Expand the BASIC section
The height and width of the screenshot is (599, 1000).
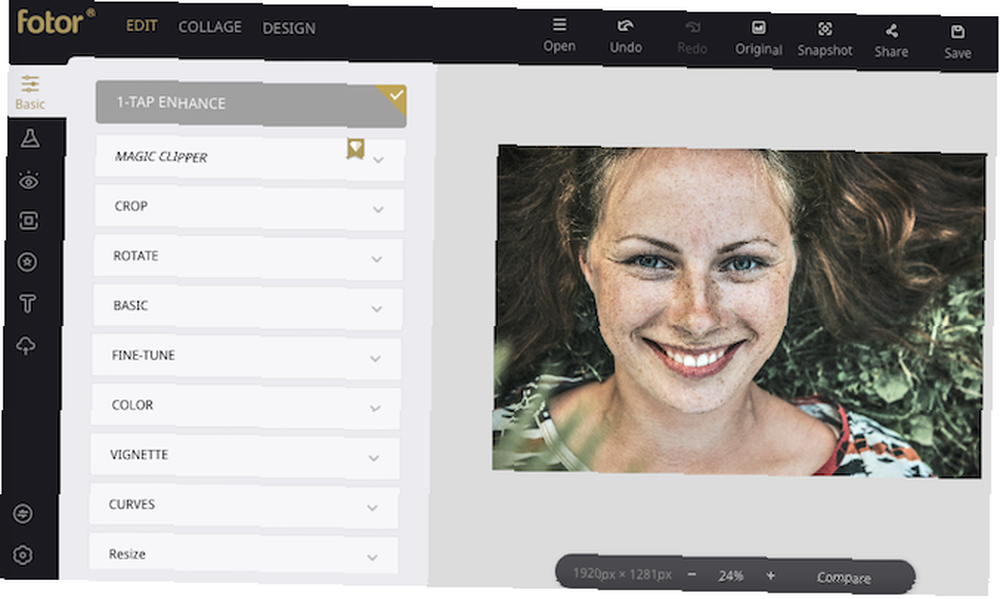[x=247, y=307]
